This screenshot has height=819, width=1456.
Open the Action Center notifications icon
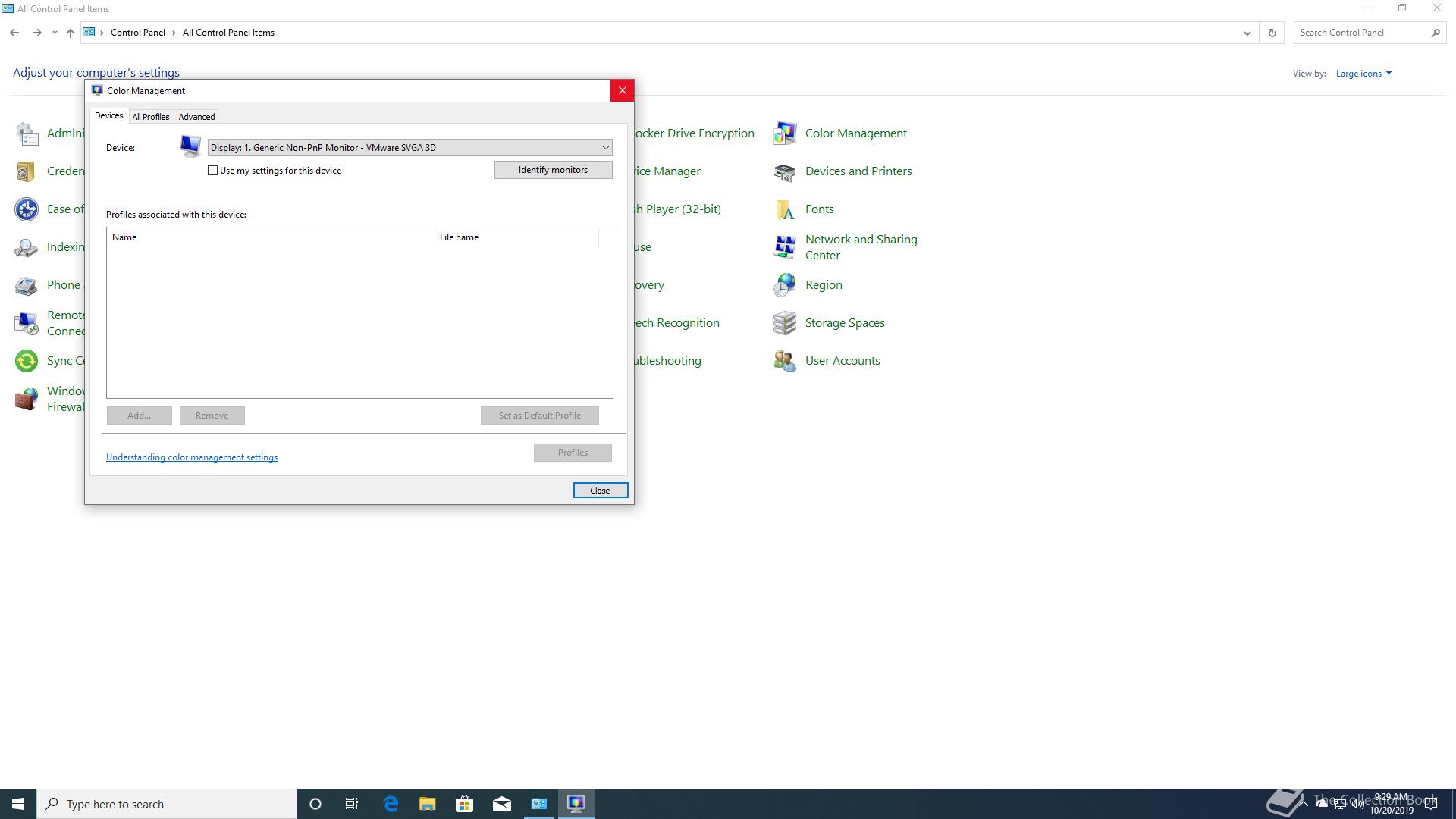pyautogui.click(x=1431, y=805)
